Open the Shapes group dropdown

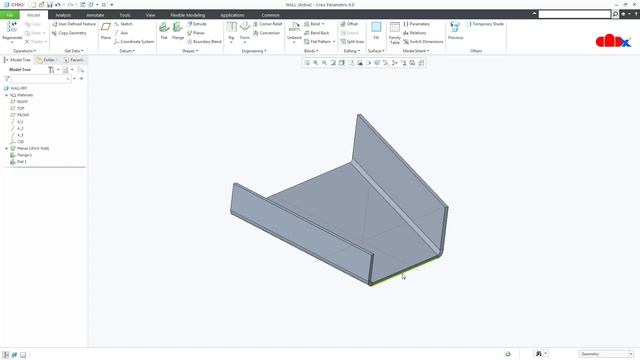190,51
